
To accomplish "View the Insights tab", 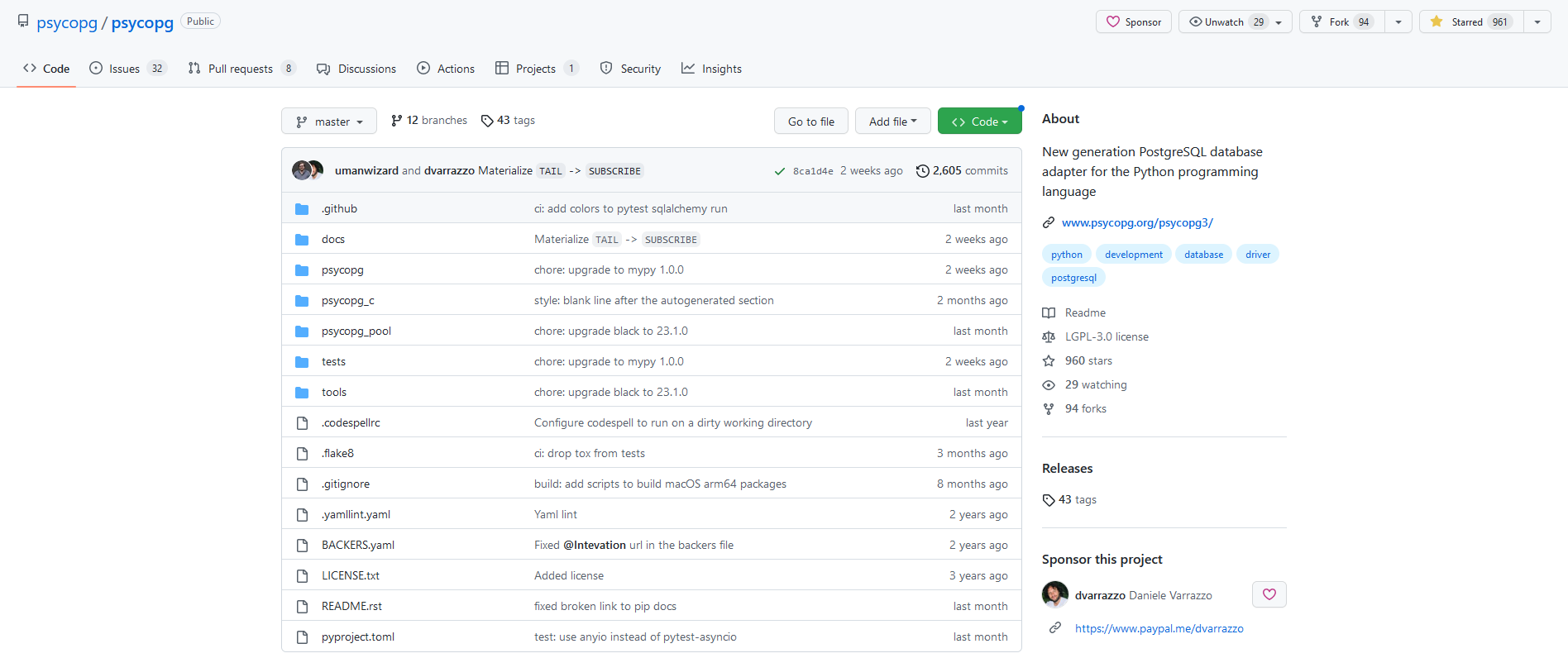I will coord(711,69).
